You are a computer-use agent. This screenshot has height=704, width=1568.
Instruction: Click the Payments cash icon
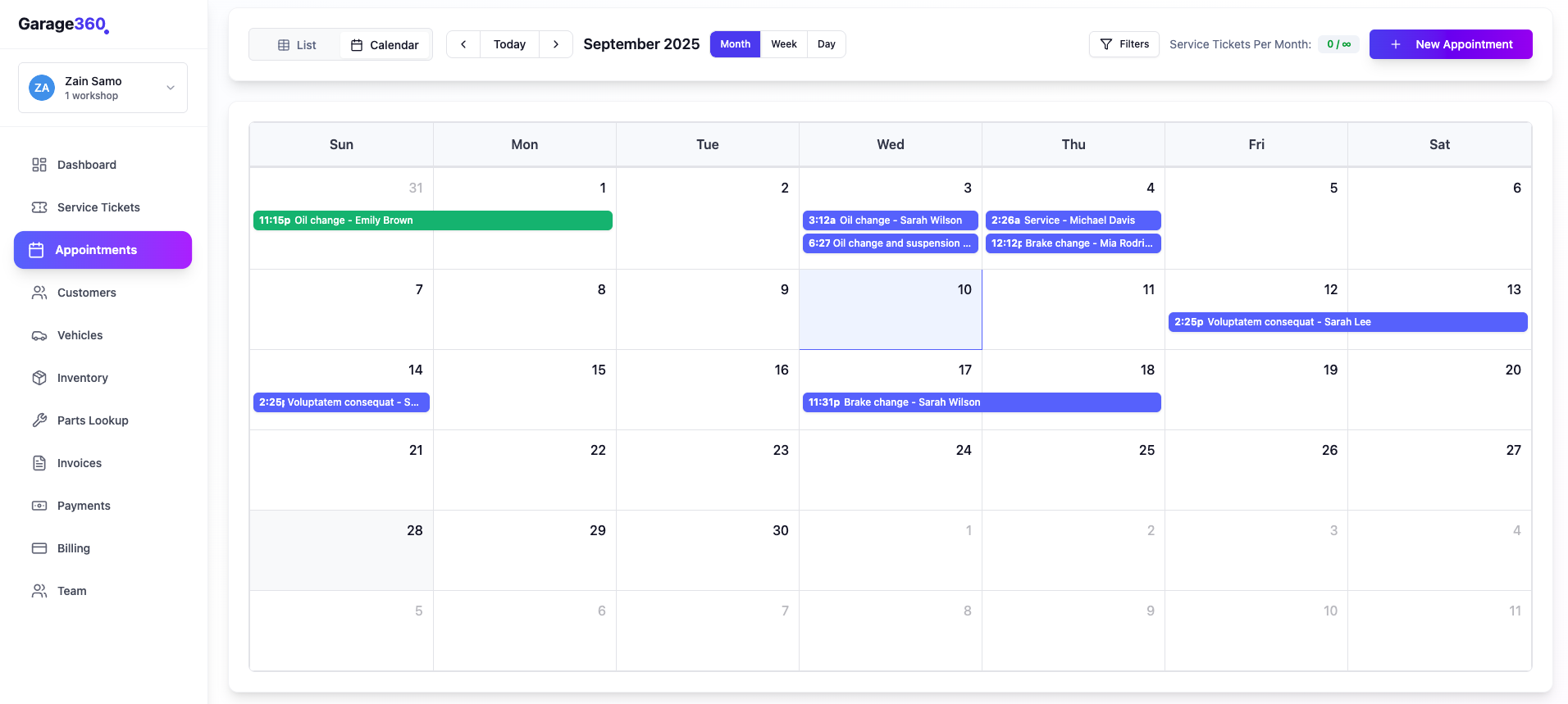pyautogui.click(x=39, y=506)
